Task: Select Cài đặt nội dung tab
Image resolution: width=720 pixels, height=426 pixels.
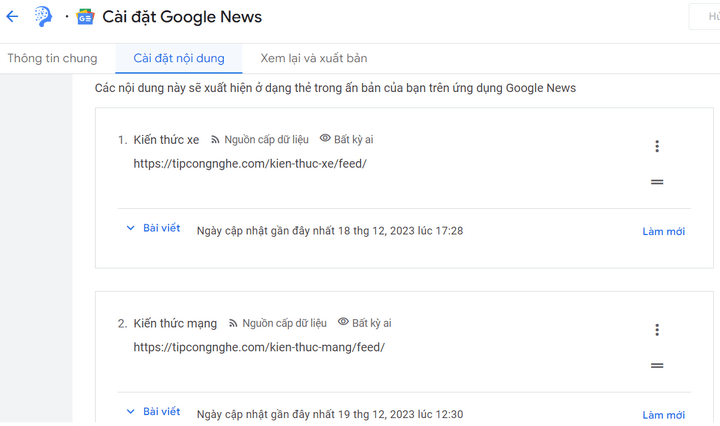Action: pos(179,58)
